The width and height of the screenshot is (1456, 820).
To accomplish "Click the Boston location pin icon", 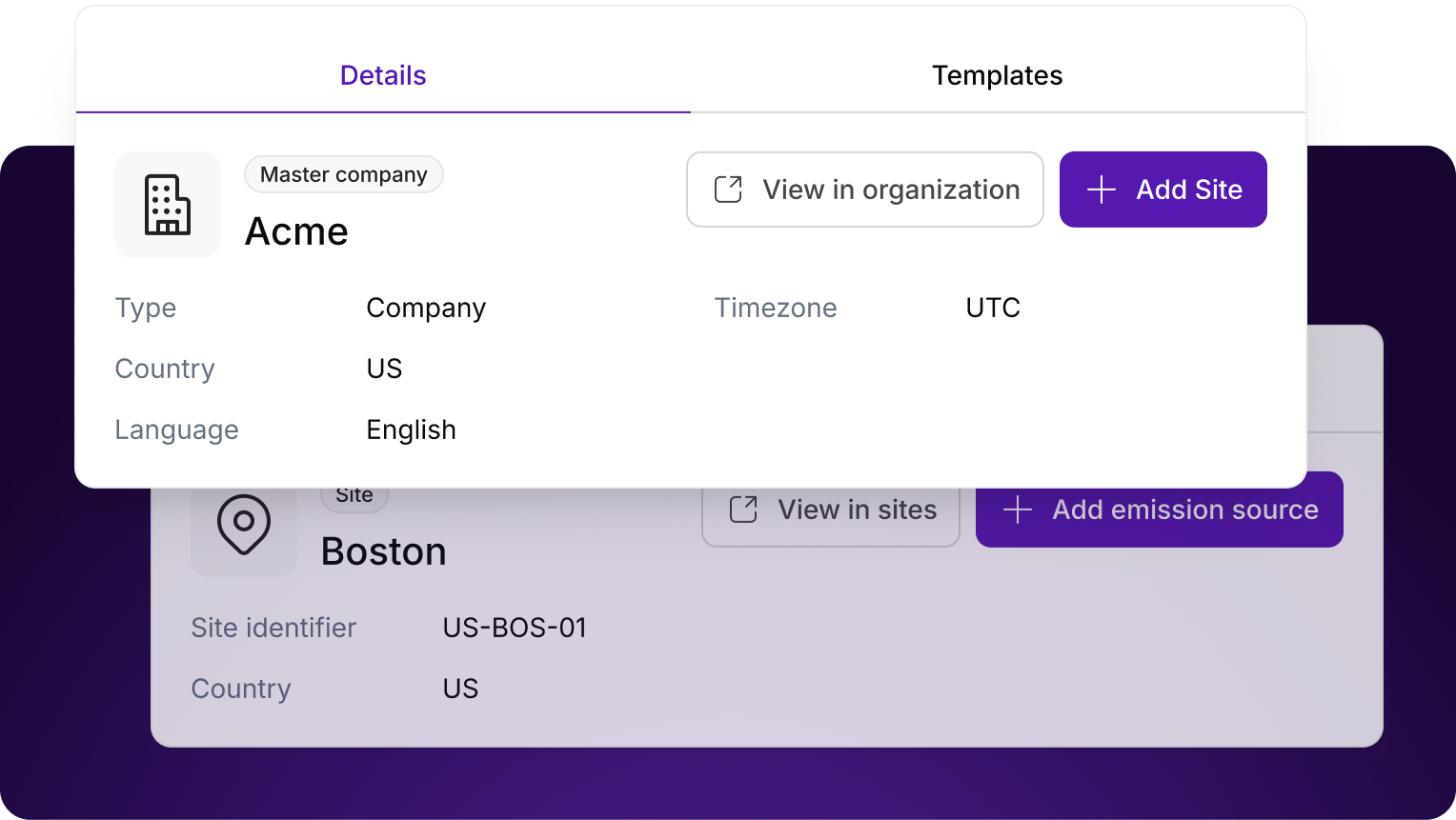I will (244, 525).
